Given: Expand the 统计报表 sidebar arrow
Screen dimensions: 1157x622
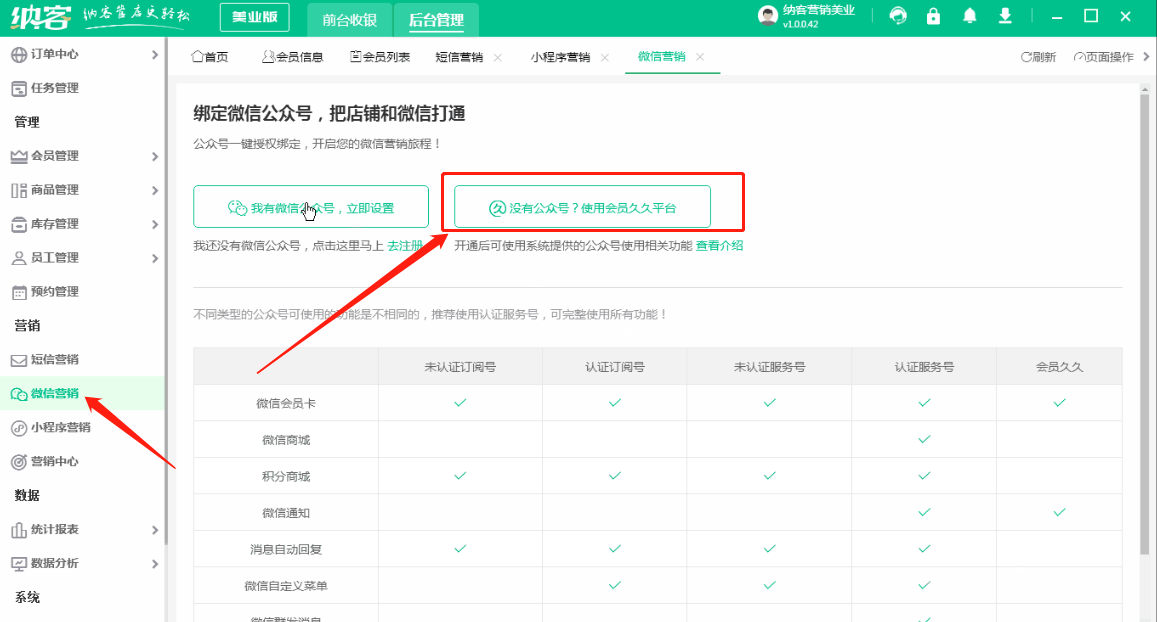Looking at the screenshot, I should coord(154,530).
